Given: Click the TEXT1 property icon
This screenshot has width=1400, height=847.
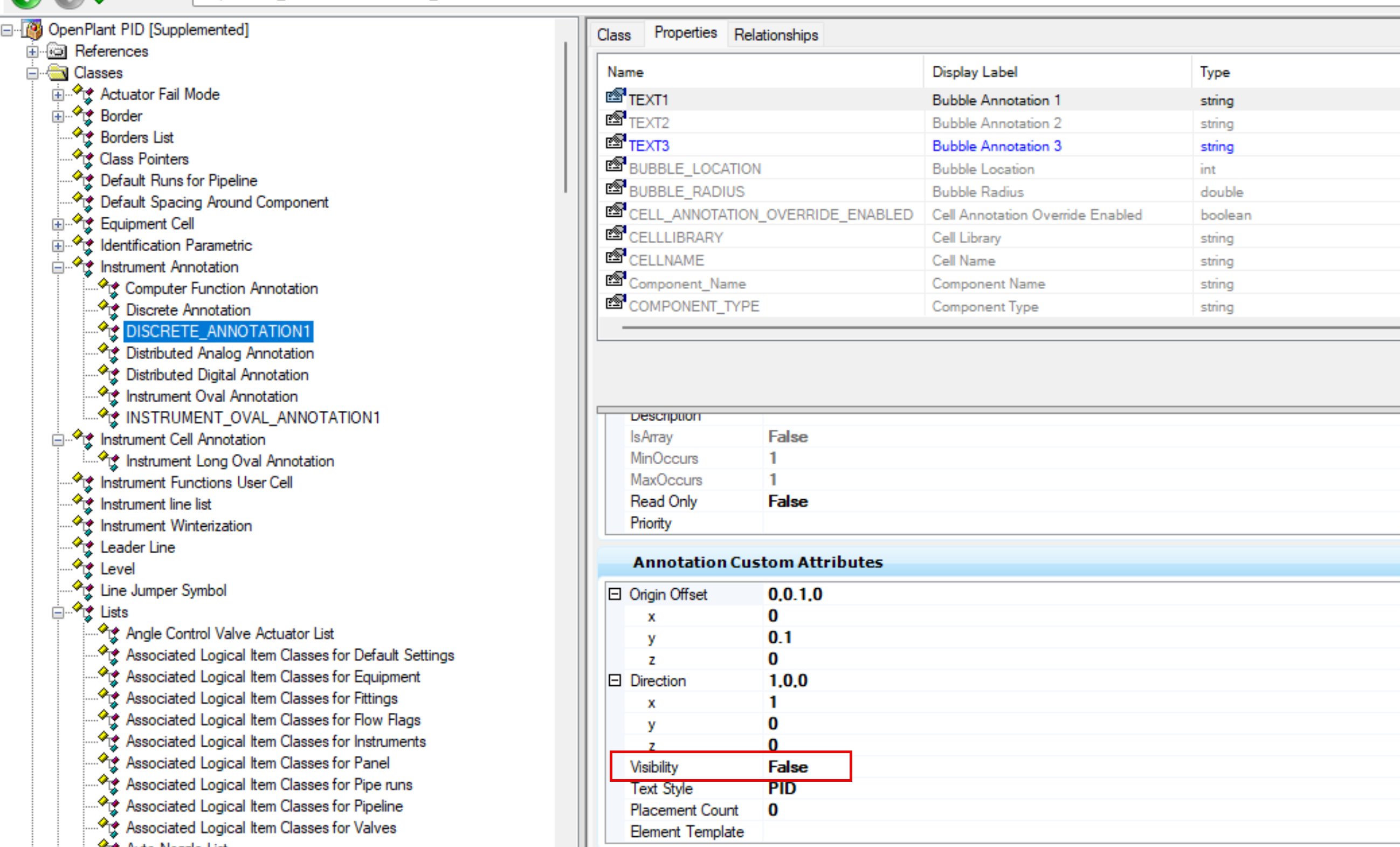Looking at the screenshot, I should tap(615, 97).
